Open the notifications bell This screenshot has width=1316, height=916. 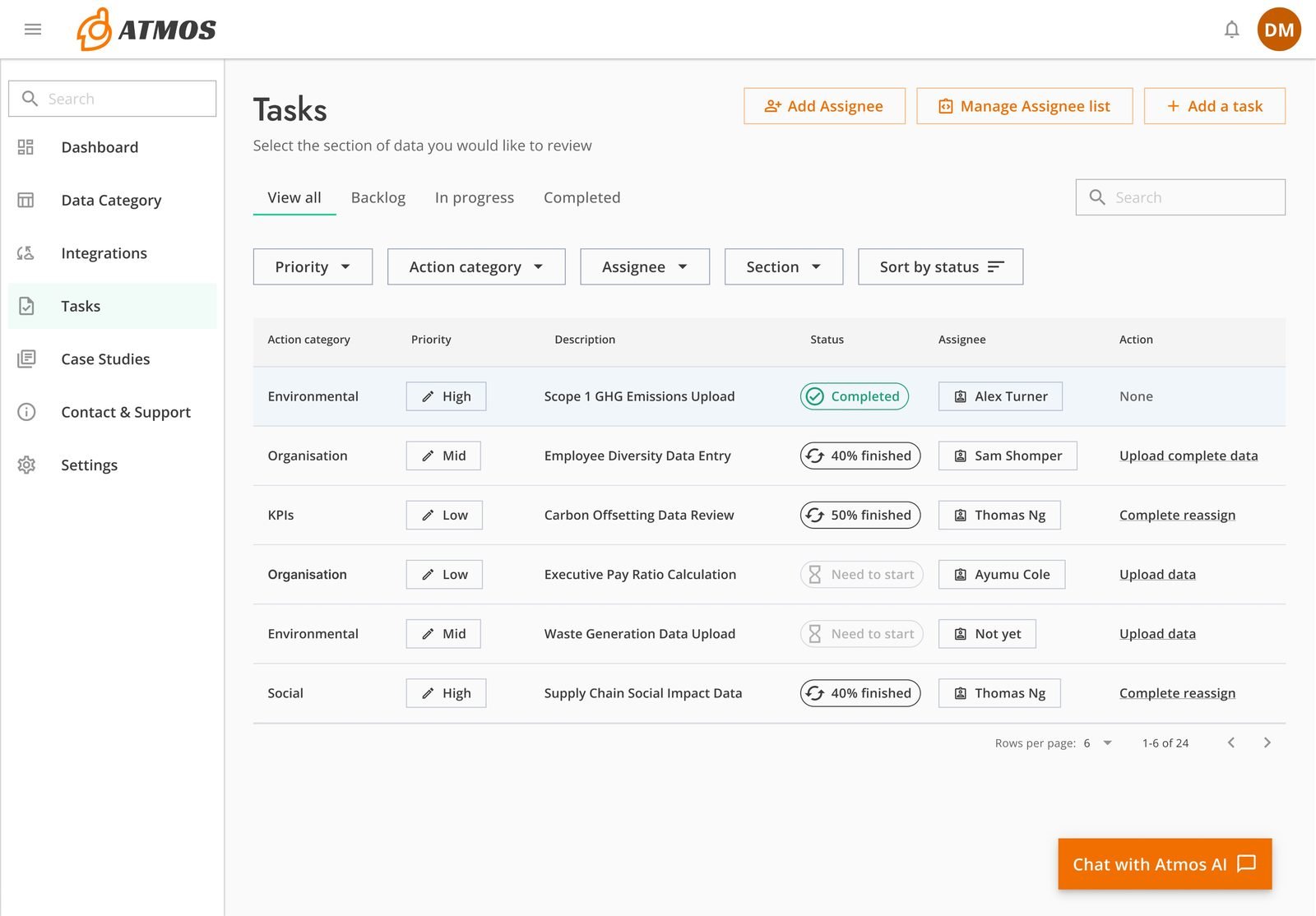tap(1231, 30)
